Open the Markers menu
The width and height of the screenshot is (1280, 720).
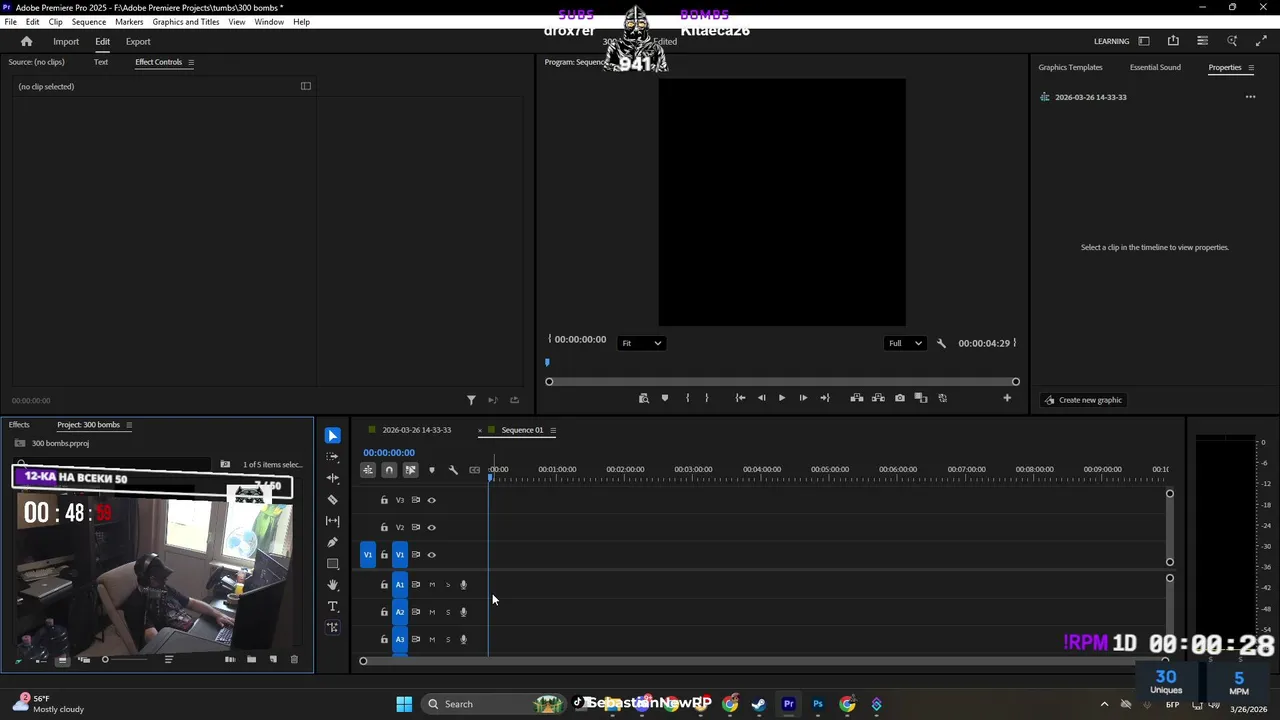coord(129,22)
